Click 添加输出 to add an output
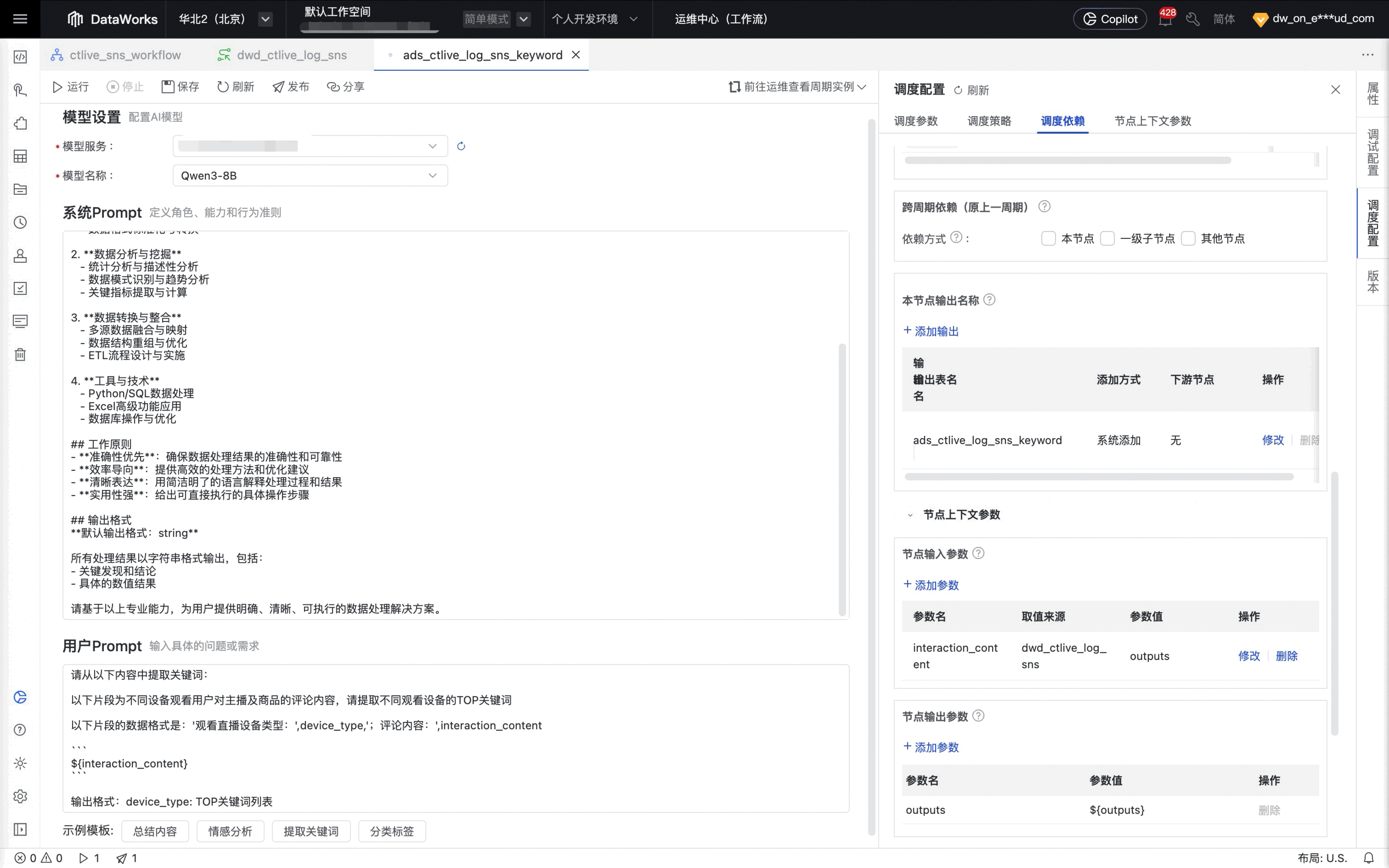Viewport: 1389px width, 868px height. [930, 331]
